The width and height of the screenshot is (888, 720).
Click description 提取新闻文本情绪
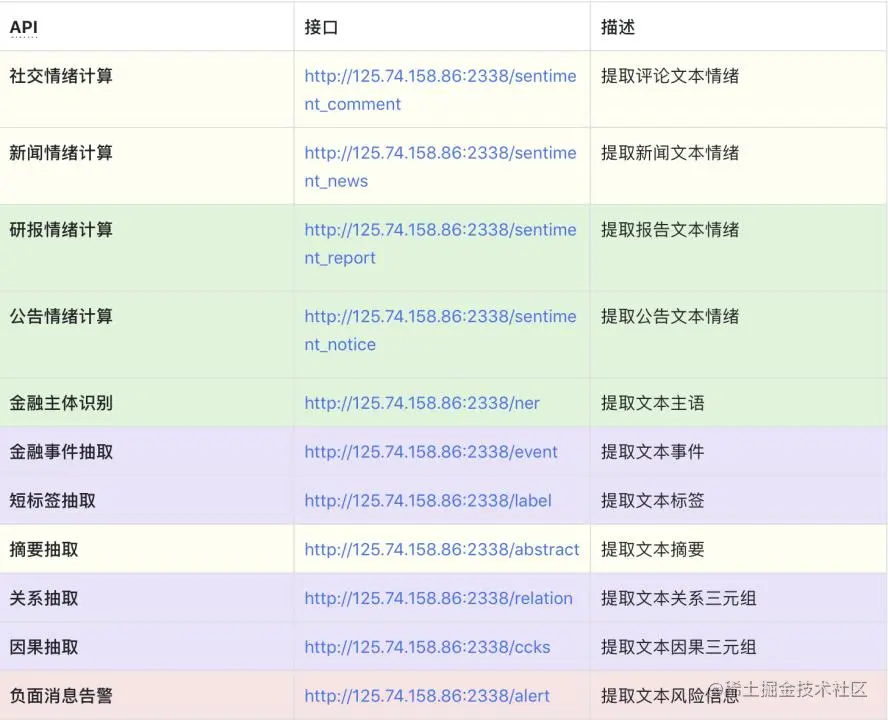click(x=670, y=153)
